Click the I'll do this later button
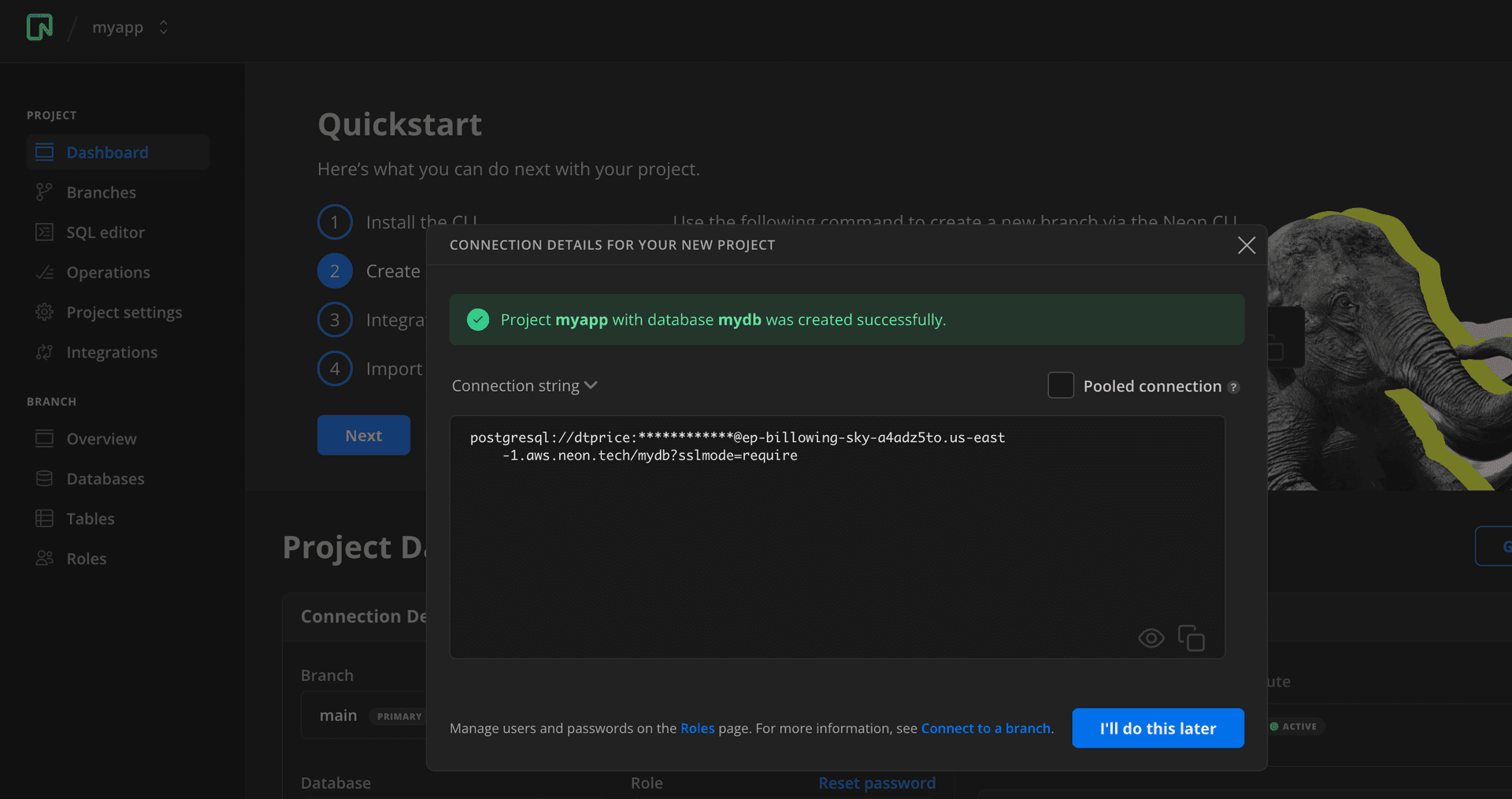 1157,728
